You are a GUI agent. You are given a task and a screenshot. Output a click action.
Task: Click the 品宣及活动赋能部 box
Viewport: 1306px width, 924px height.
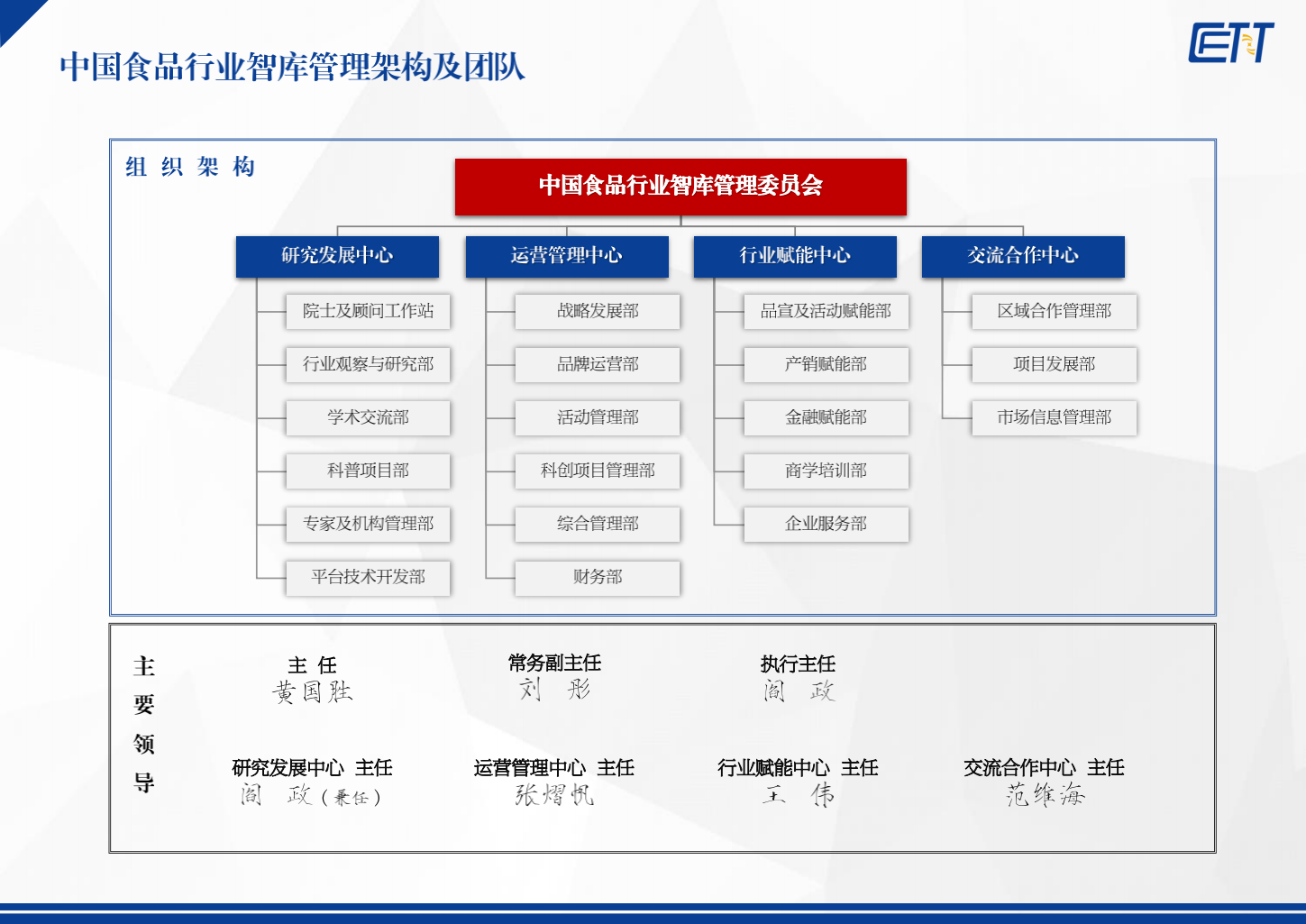[x=826, y=311]
